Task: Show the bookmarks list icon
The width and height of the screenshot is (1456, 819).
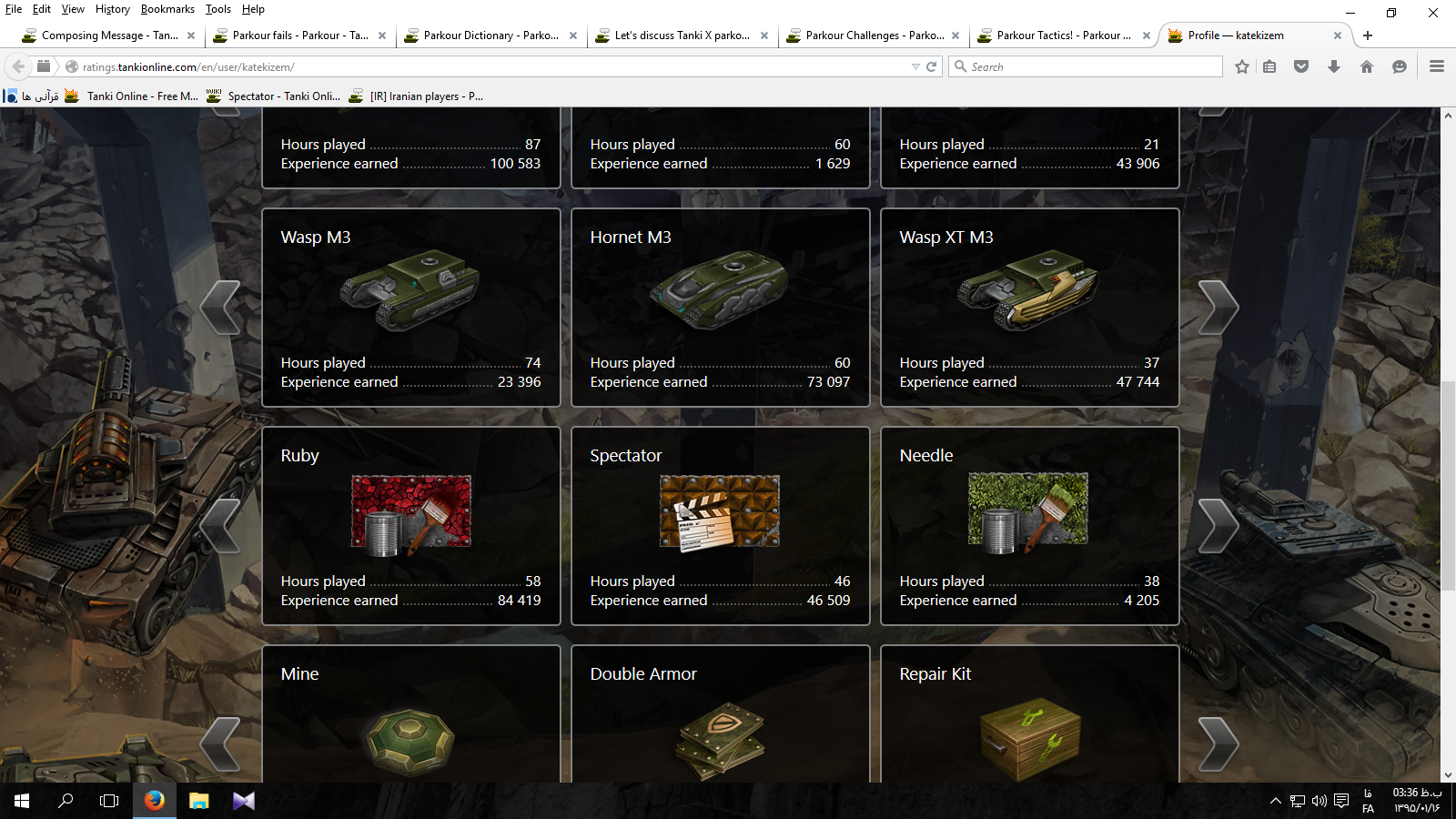Action: pyautogui.click(x=1269, y=66)
